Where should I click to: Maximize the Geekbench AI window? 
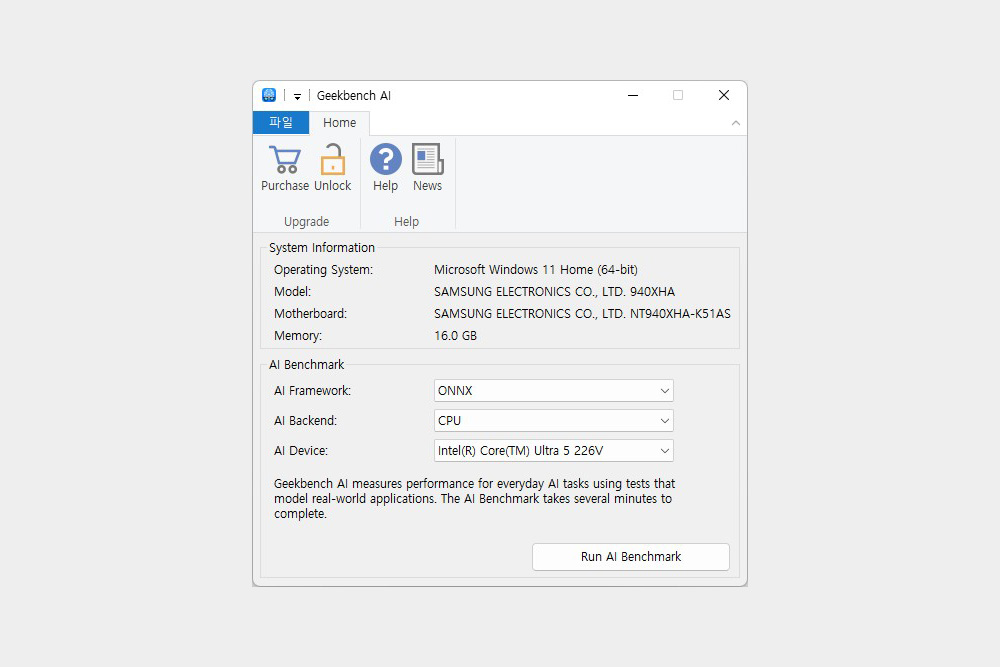point(678,95)
